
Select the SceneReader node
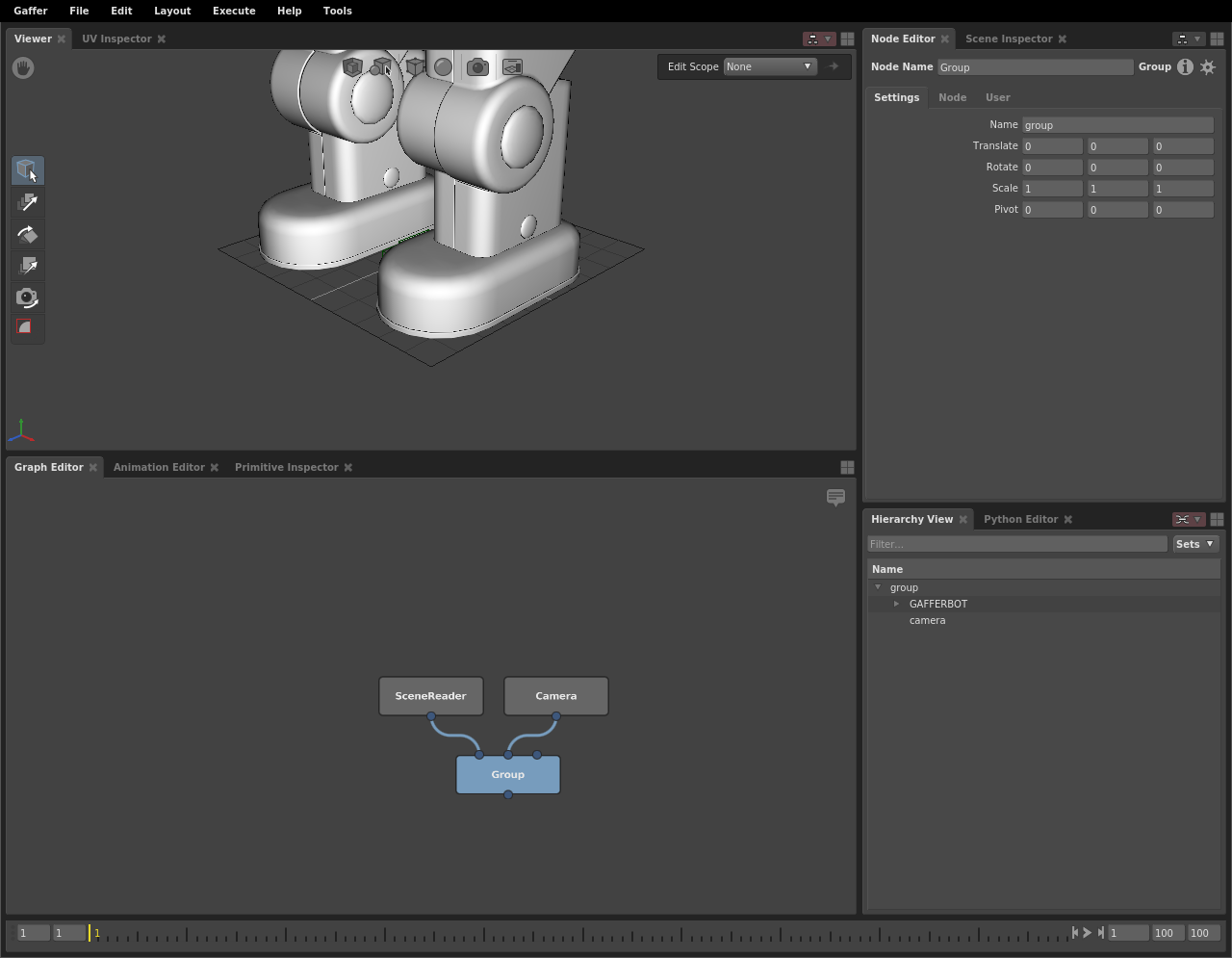click(430, 696)
